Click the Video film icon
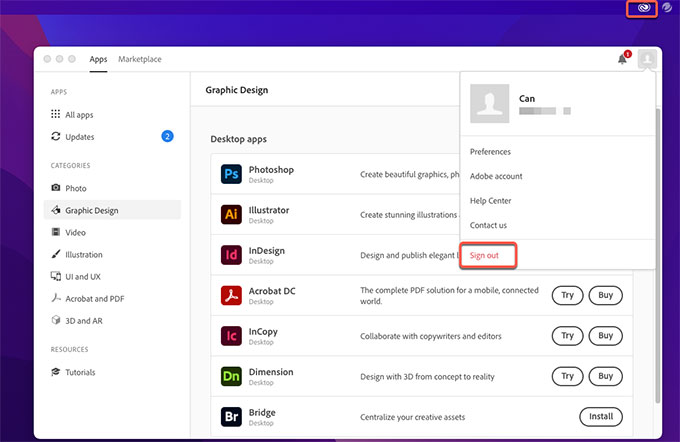This screenshot has width=680, height=442. coord(56,232)
